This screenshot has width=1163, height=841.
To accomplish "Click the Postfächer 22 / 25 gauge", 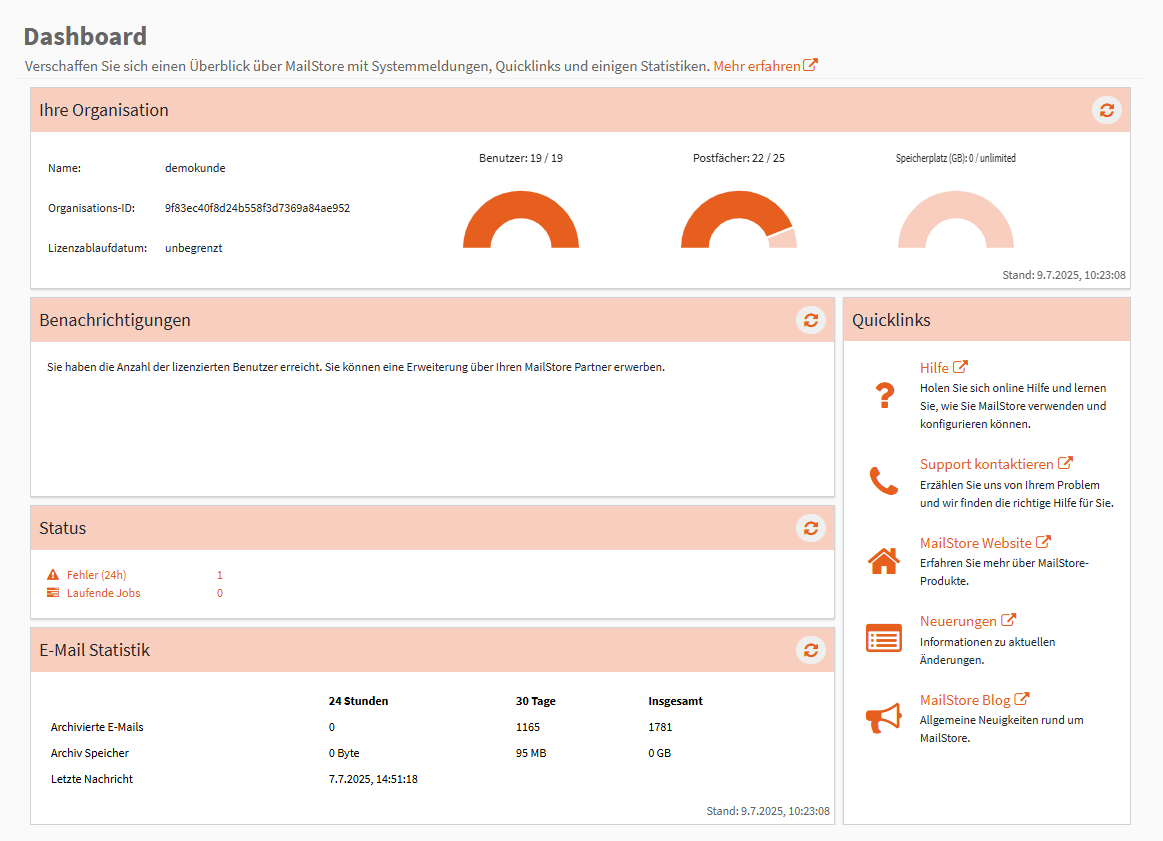I will (x=739, y=220).
